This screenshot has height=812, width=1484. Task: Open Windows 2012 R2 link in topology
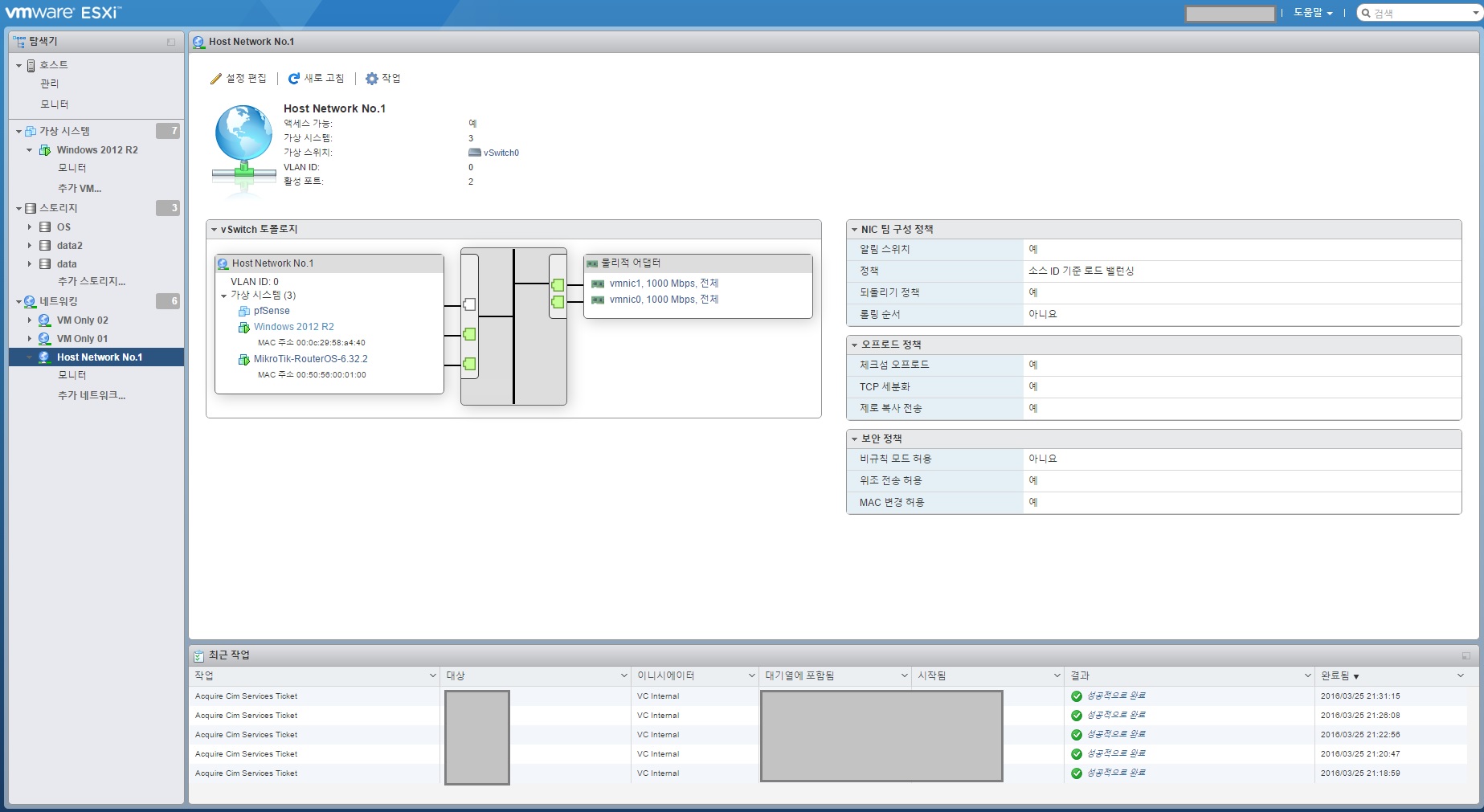click(x=294, y=327)
